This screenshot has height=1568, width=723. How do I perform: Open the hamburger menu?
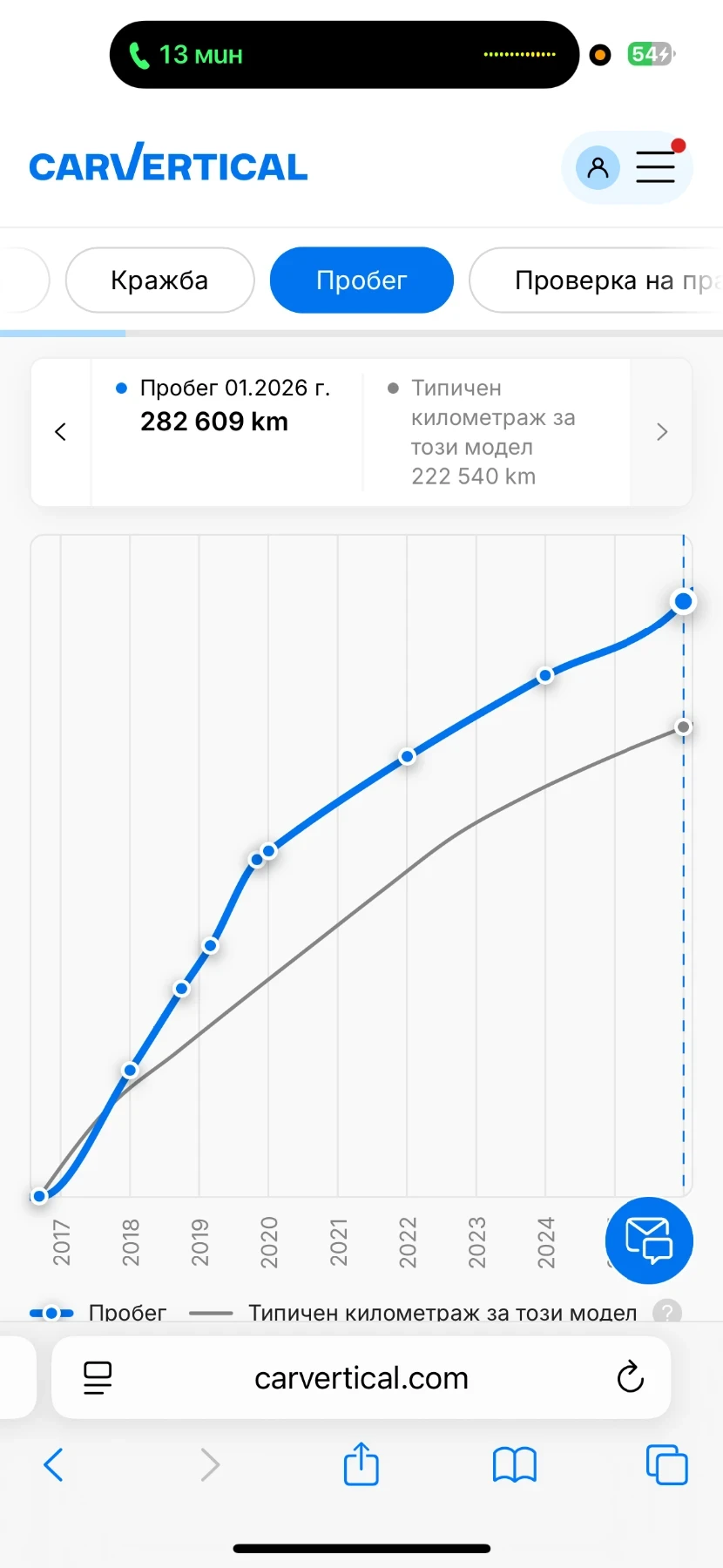[655, 166]
